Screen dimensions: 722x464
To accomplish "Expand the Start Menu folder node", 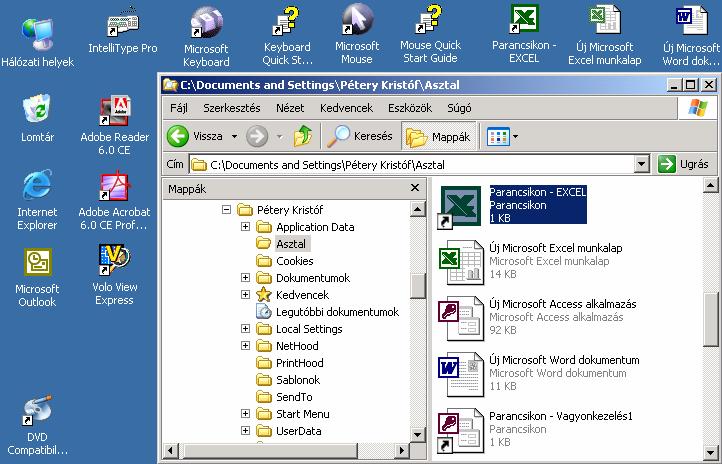I will (245, 414).
